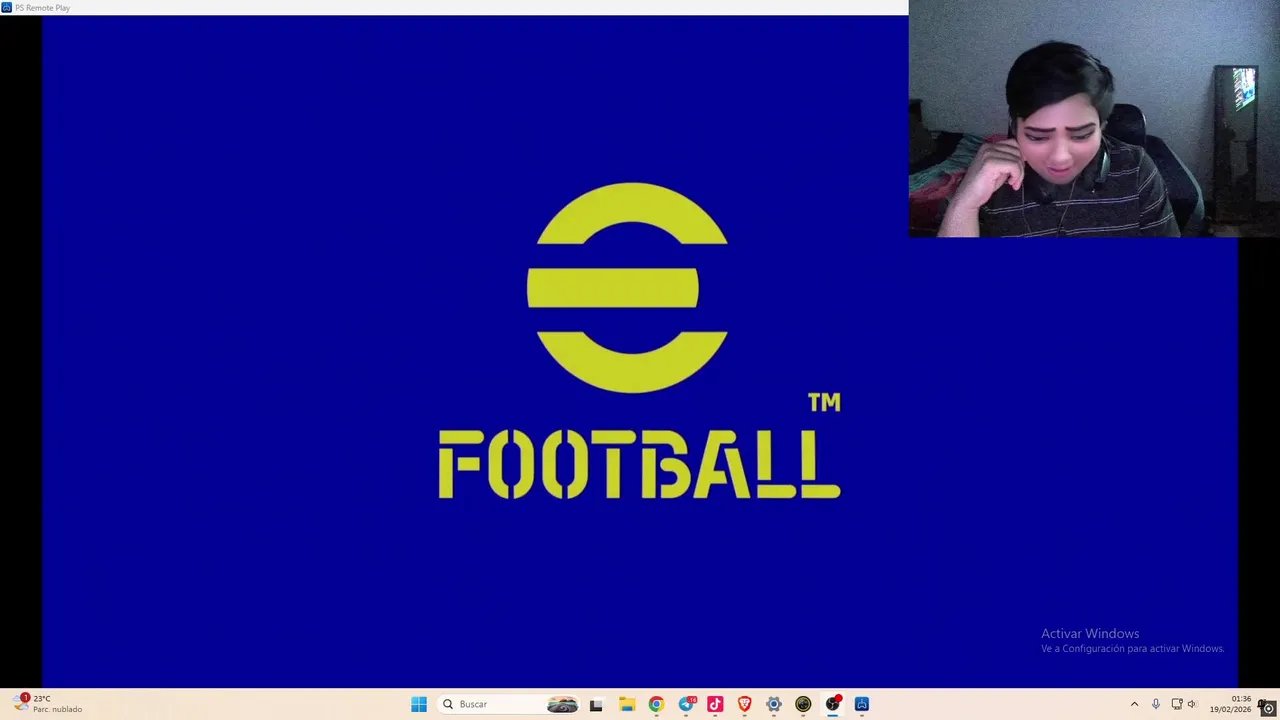Launch Google Chrome from the taskbar
1280x720 pixels.
pyautogui.click(x=656, y=704)
